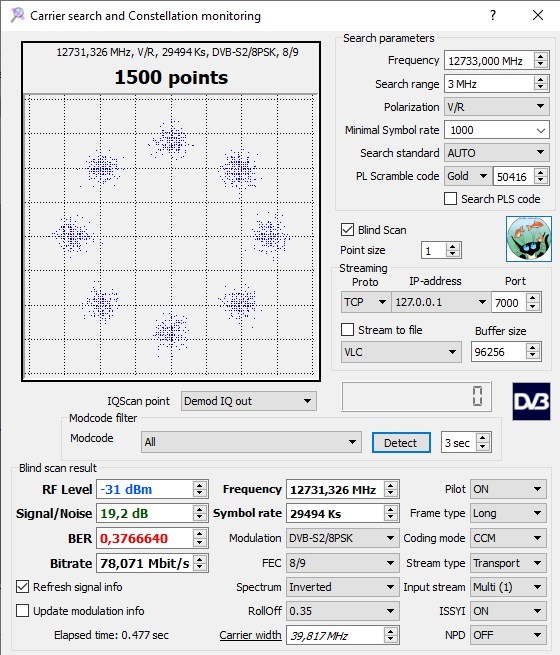Screen dimensions: 560x655
Task: Enable the Search PLS code checkbox
Action: click(x=450, y=199)
